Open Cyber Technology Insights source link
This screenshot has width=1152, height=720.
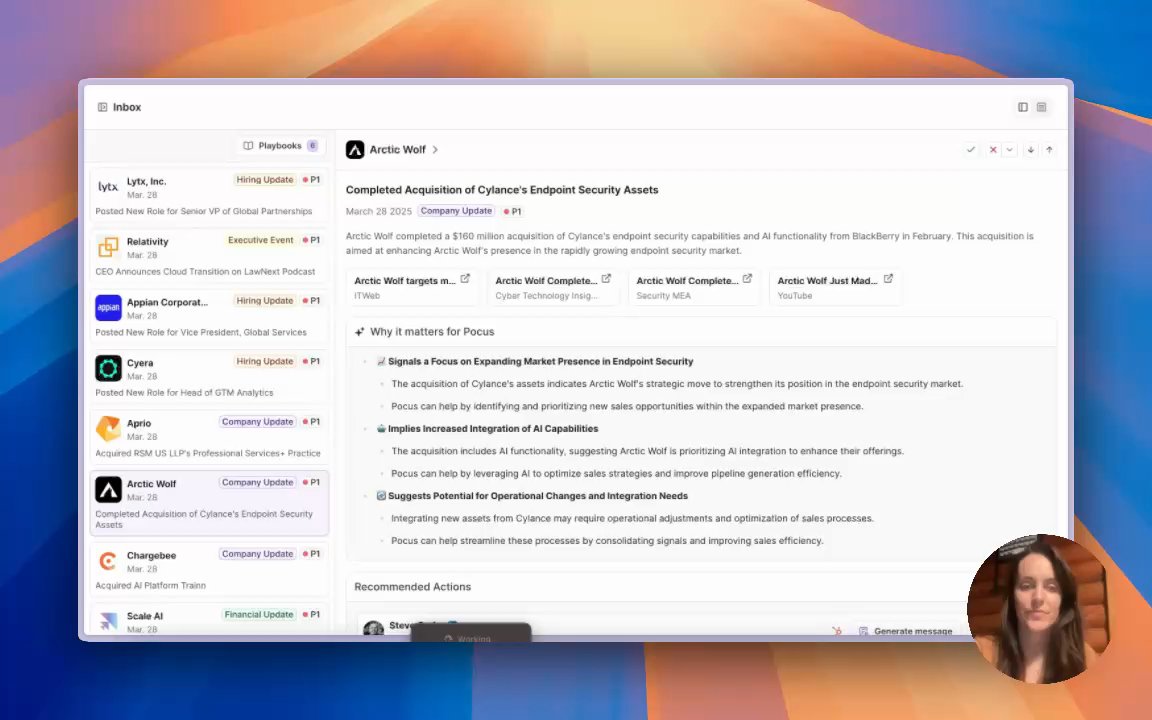point(553,287)
